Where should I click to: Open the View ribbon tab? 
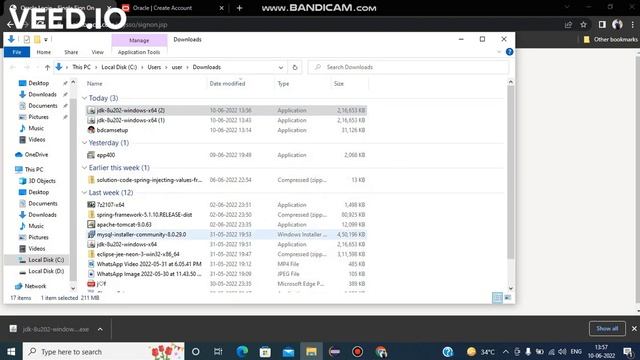pos(98,52)
